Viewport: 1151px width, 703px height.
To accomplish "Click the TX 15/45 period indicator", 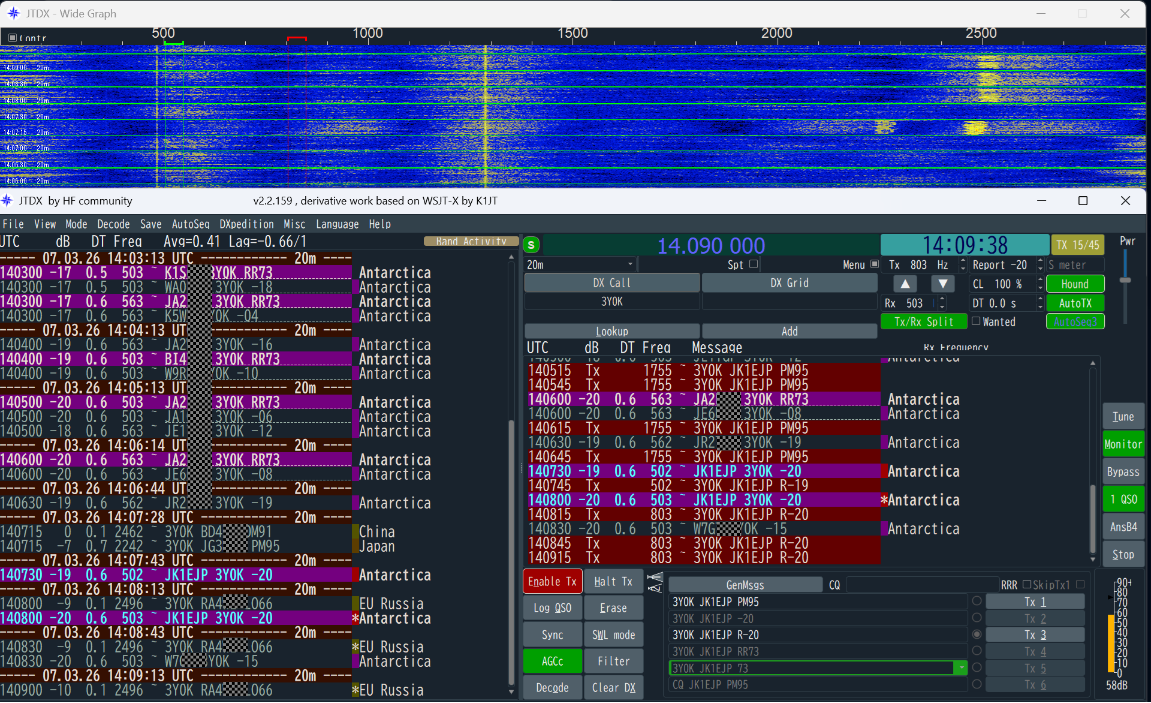I will click(1078, 245).
